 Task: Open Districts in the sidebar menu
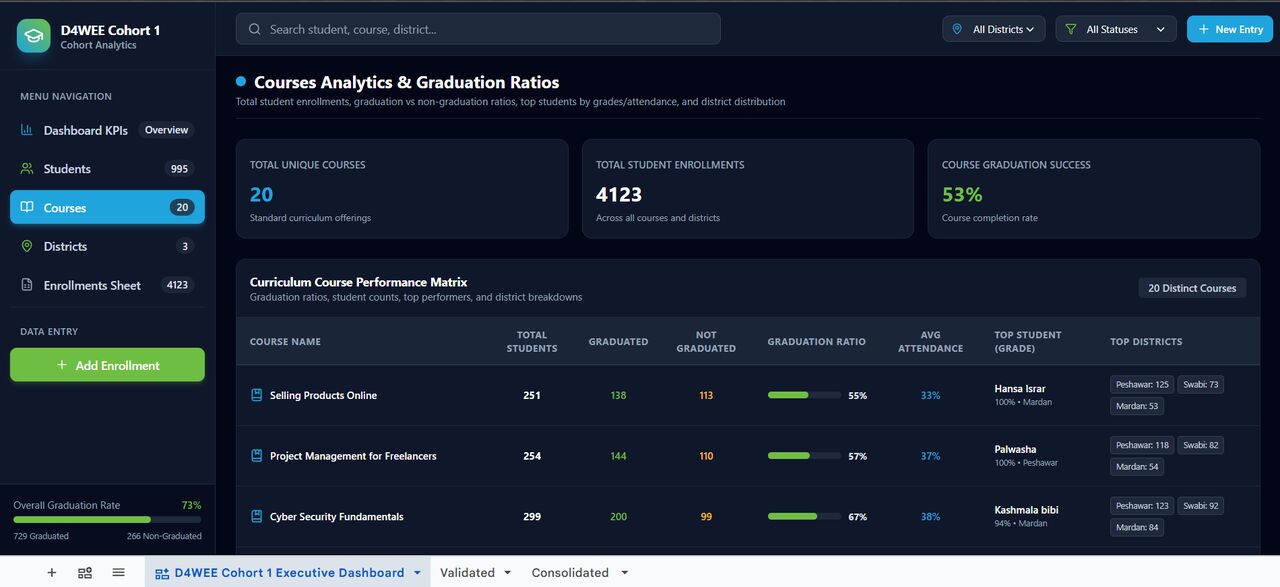[107, 246]
